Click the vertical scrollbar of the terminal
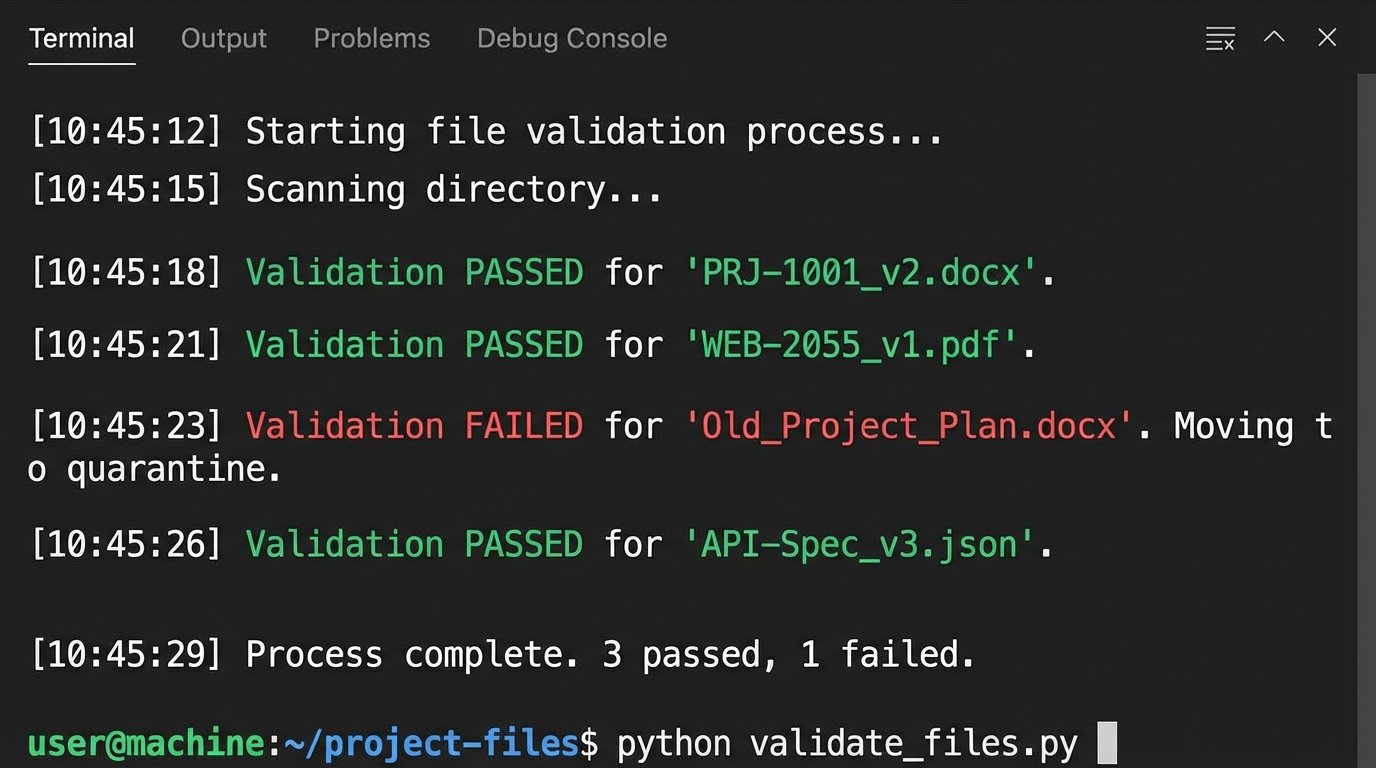Image resolution: width=1376 pixels, height=768 pixels. (1366, 400)
